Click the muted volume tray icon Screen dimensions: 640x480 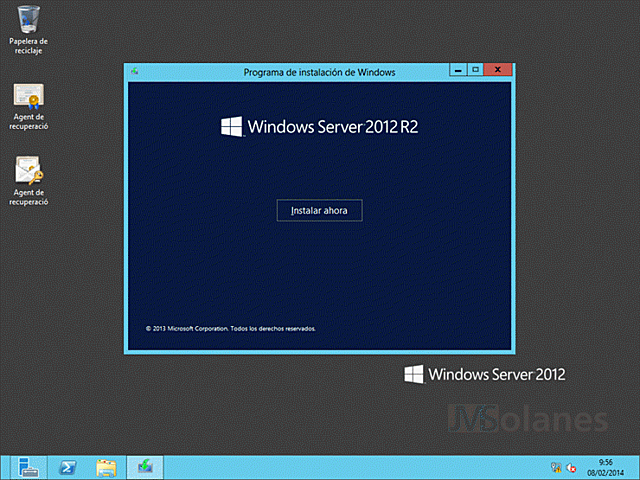[571, 467]
